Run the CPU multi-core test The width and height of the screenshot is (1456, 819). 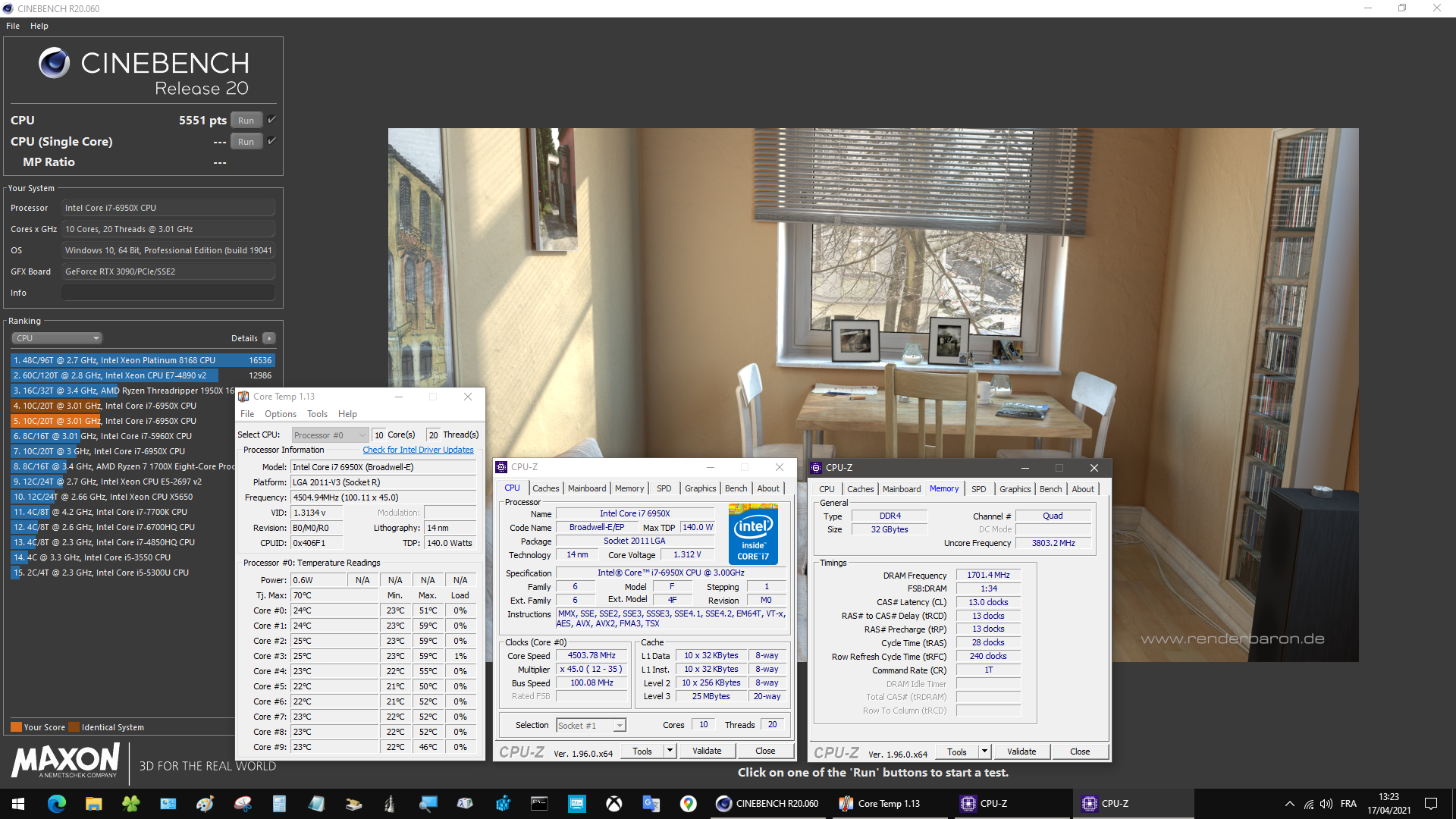point(246,120)
